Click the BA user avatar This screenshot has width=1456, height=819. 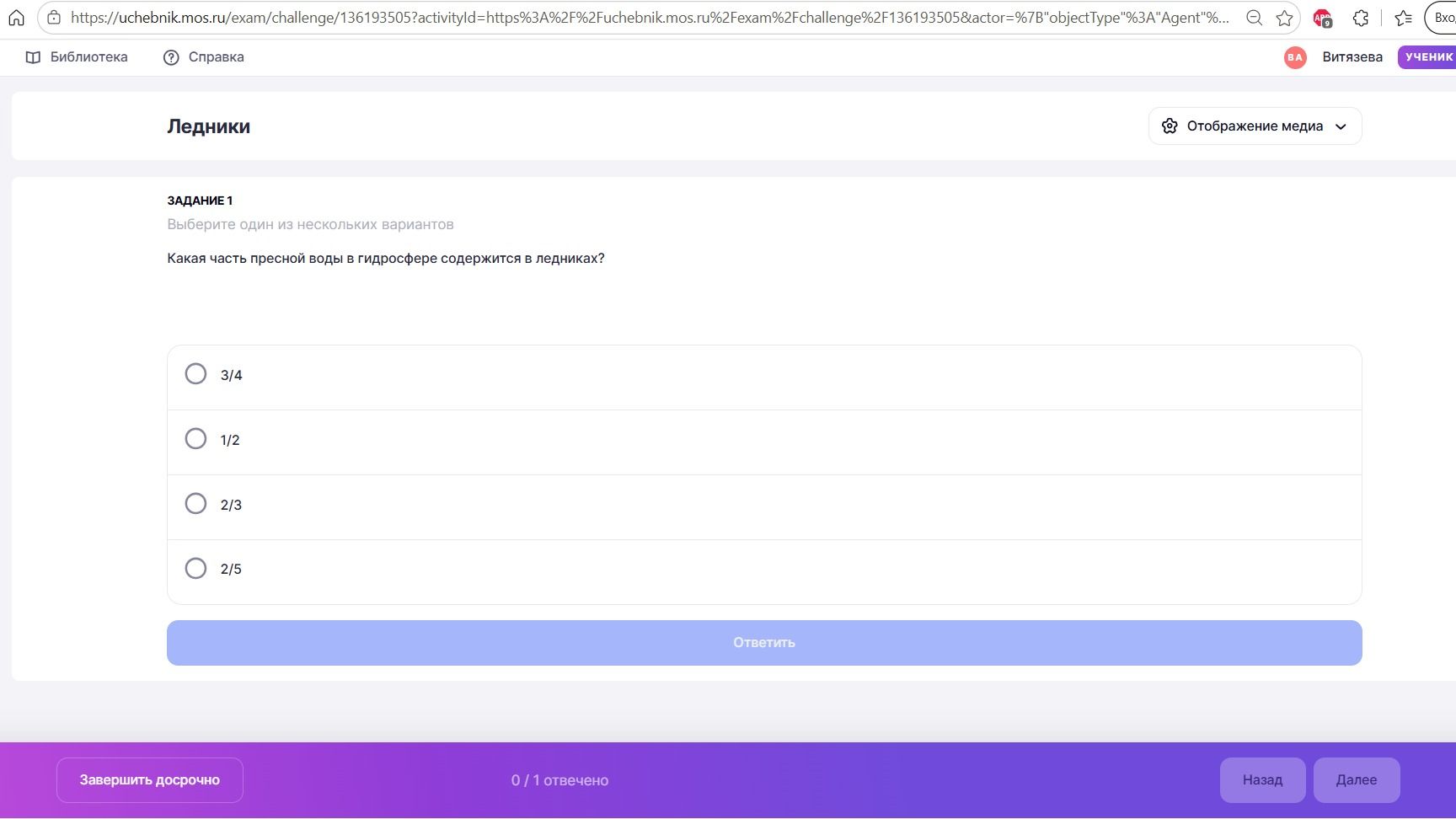click(1295, 57)
